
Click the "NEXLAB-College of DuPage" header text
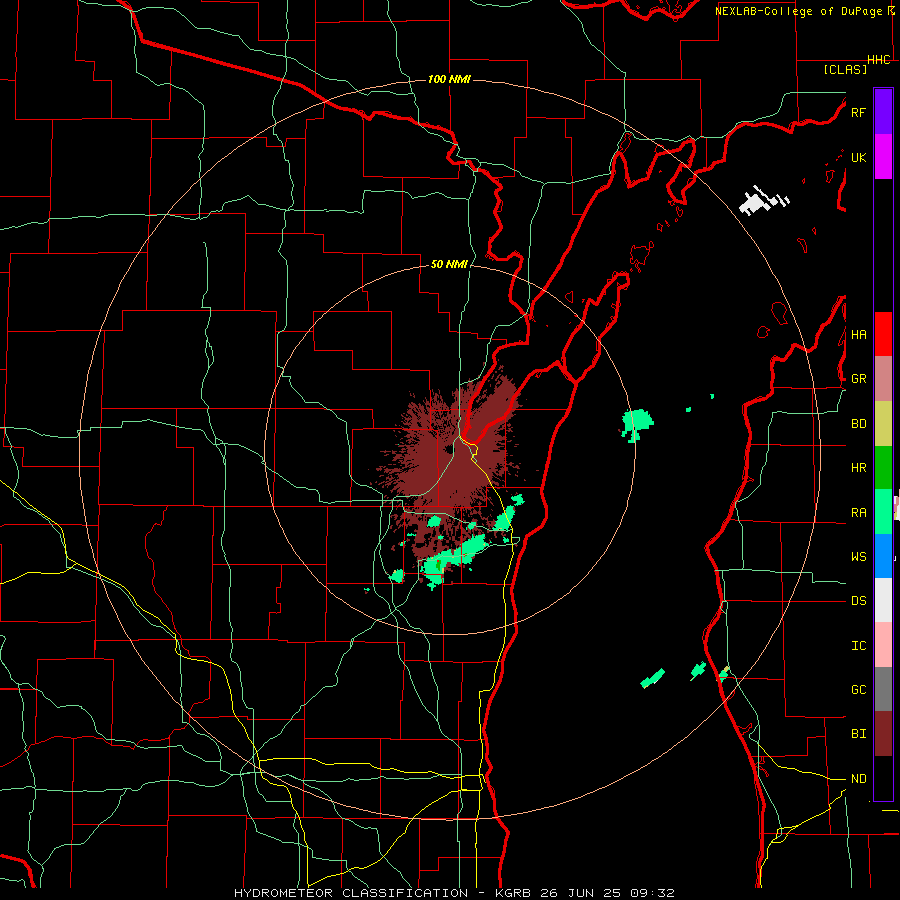pyautogui.click(x=799, y=11)
